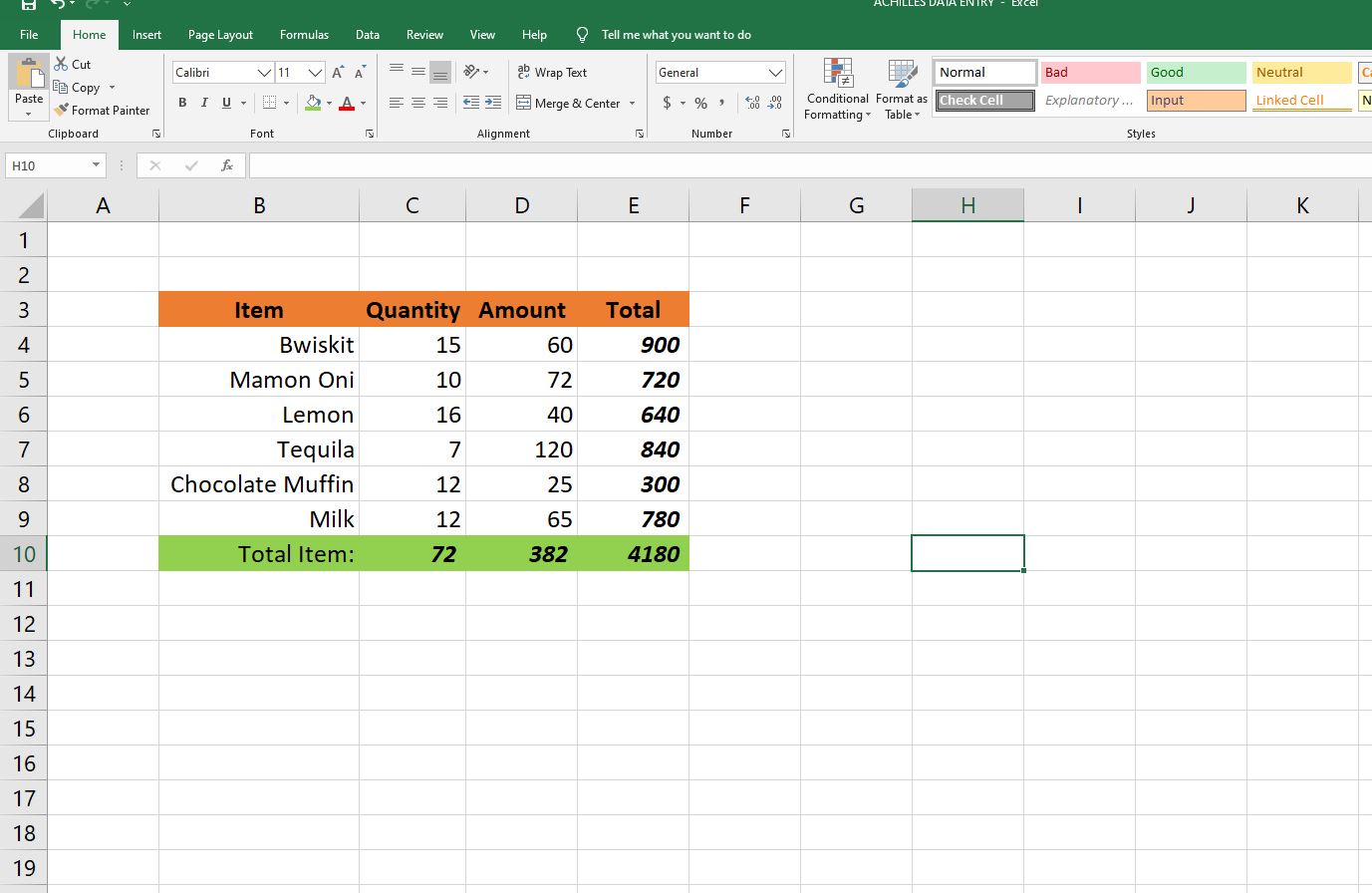Click the Merge & Center button
Image resolution: width=1372 pixels, height=893 pixels.
(568, 104)
